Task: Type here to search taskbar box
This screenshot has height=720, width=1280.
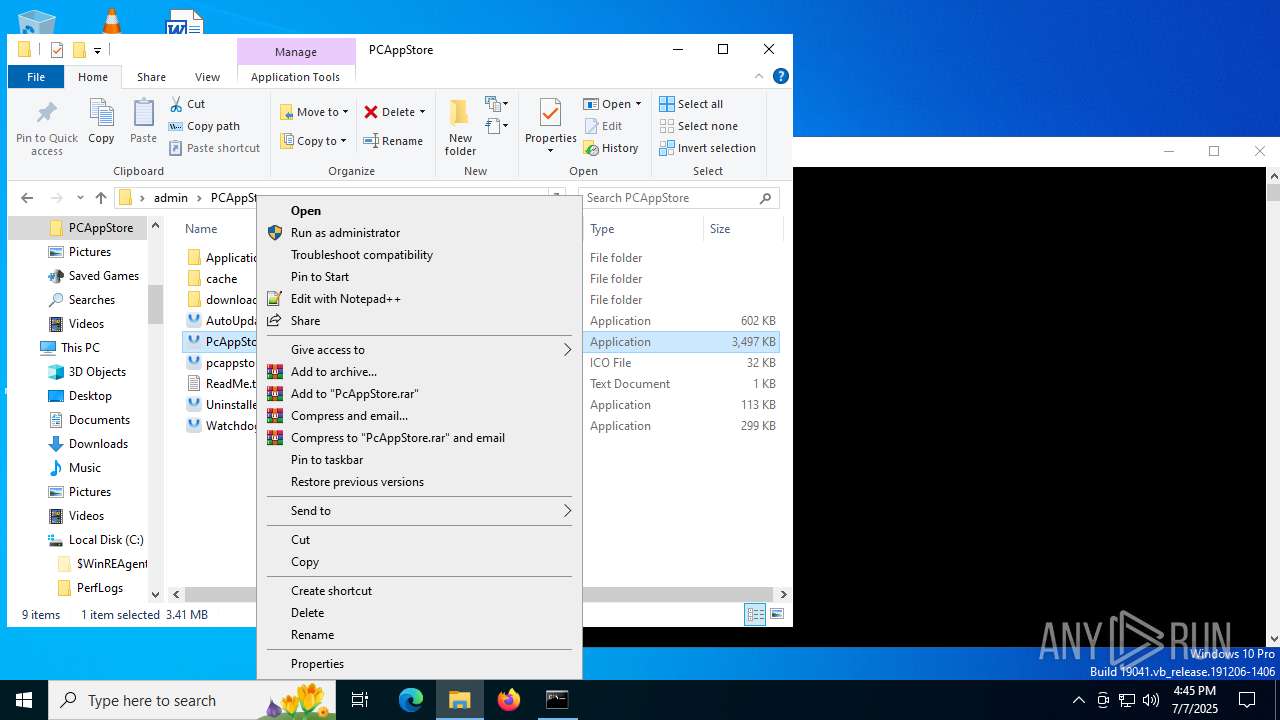Action: [194, 700]
